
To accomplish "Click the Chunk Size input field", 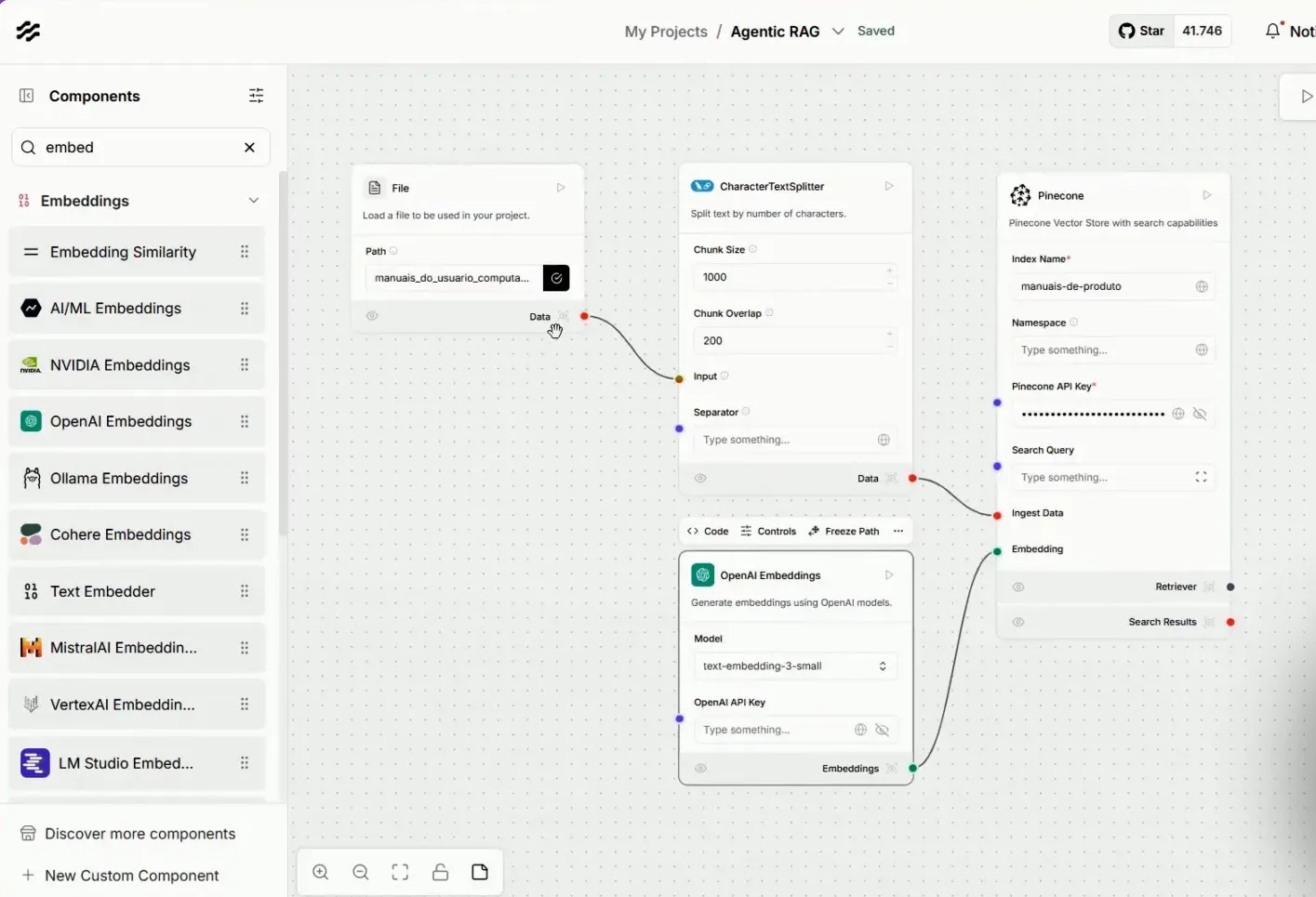I will pos(795,277).
